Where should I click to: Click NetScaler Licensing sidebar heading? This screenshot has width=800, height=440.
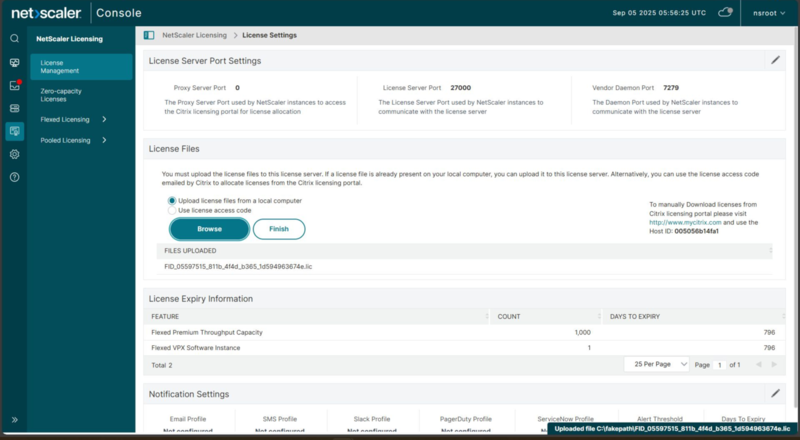click(x=69, y=39)
